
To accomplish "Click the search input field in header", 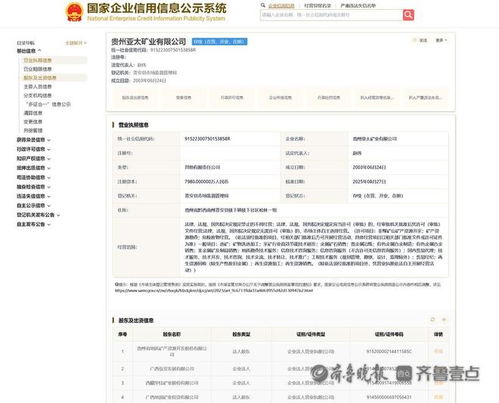I will [x=331, y=15].
